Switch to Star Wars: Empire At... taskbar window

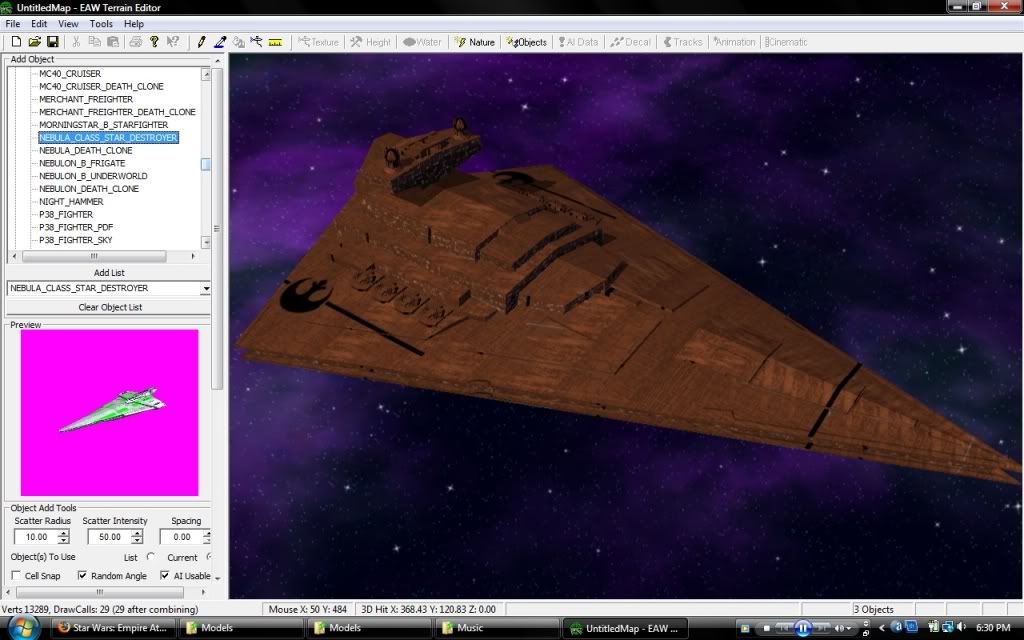click(112, 628)
